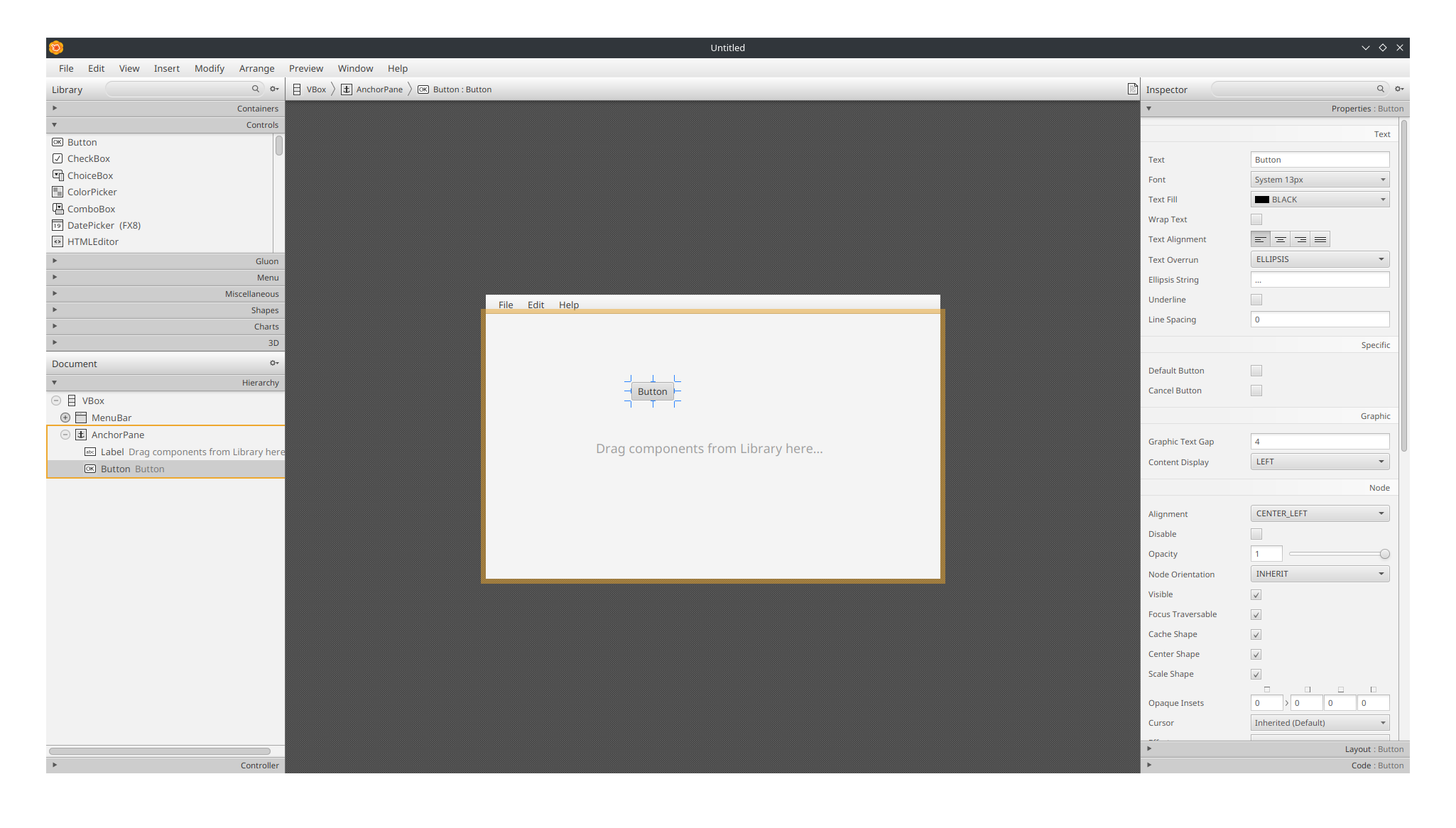Enable the Wrap Text checkbox
This screenshot has height=828, width=1456.
coord(1256,219)
